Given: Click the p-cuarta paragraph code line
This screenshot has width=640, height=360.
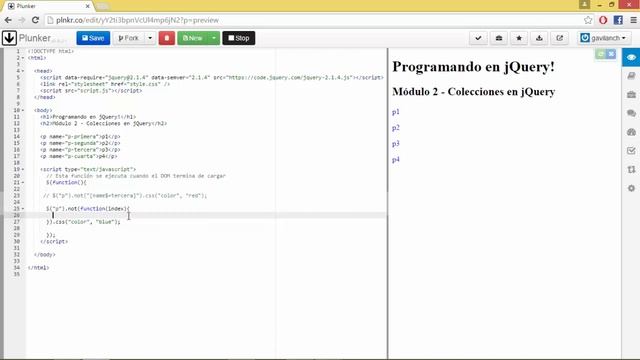Looking at the screenshot, I should (79, 156).
